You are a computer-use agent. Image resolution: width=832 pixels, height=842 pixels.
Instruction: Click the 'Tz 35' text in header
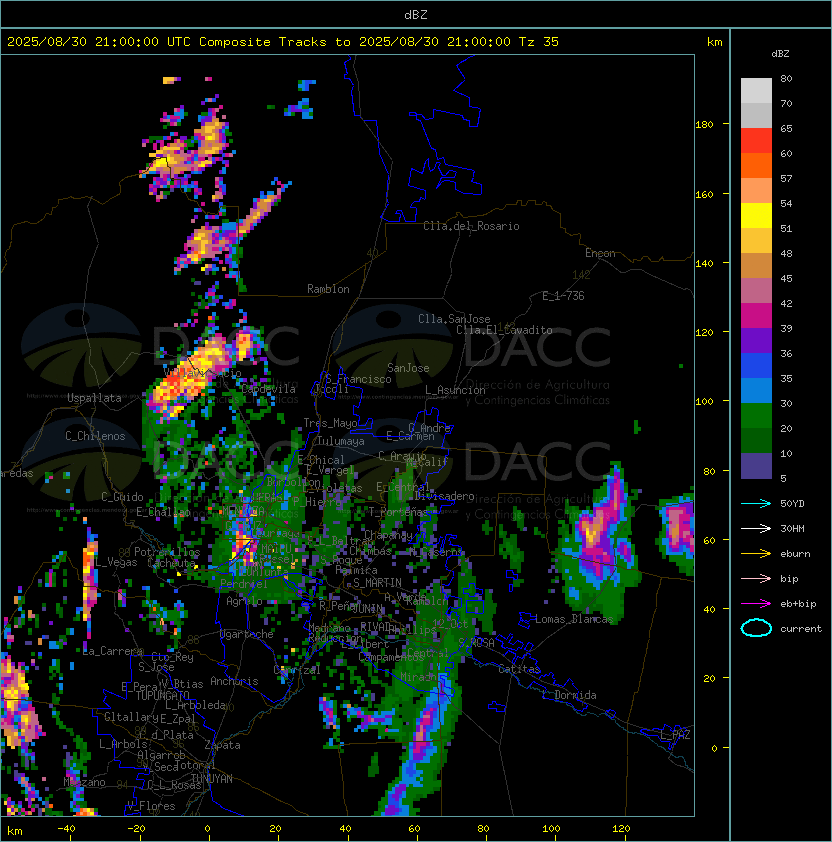point(539,42)
